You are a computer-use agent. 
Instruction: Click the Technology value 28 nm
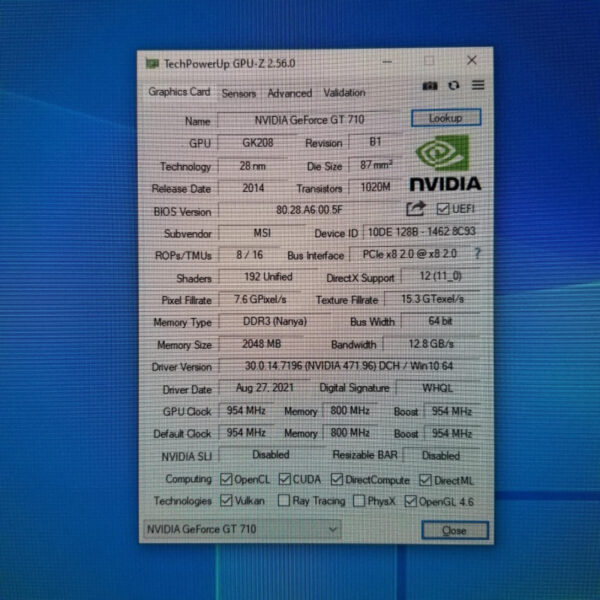point(253,166)
